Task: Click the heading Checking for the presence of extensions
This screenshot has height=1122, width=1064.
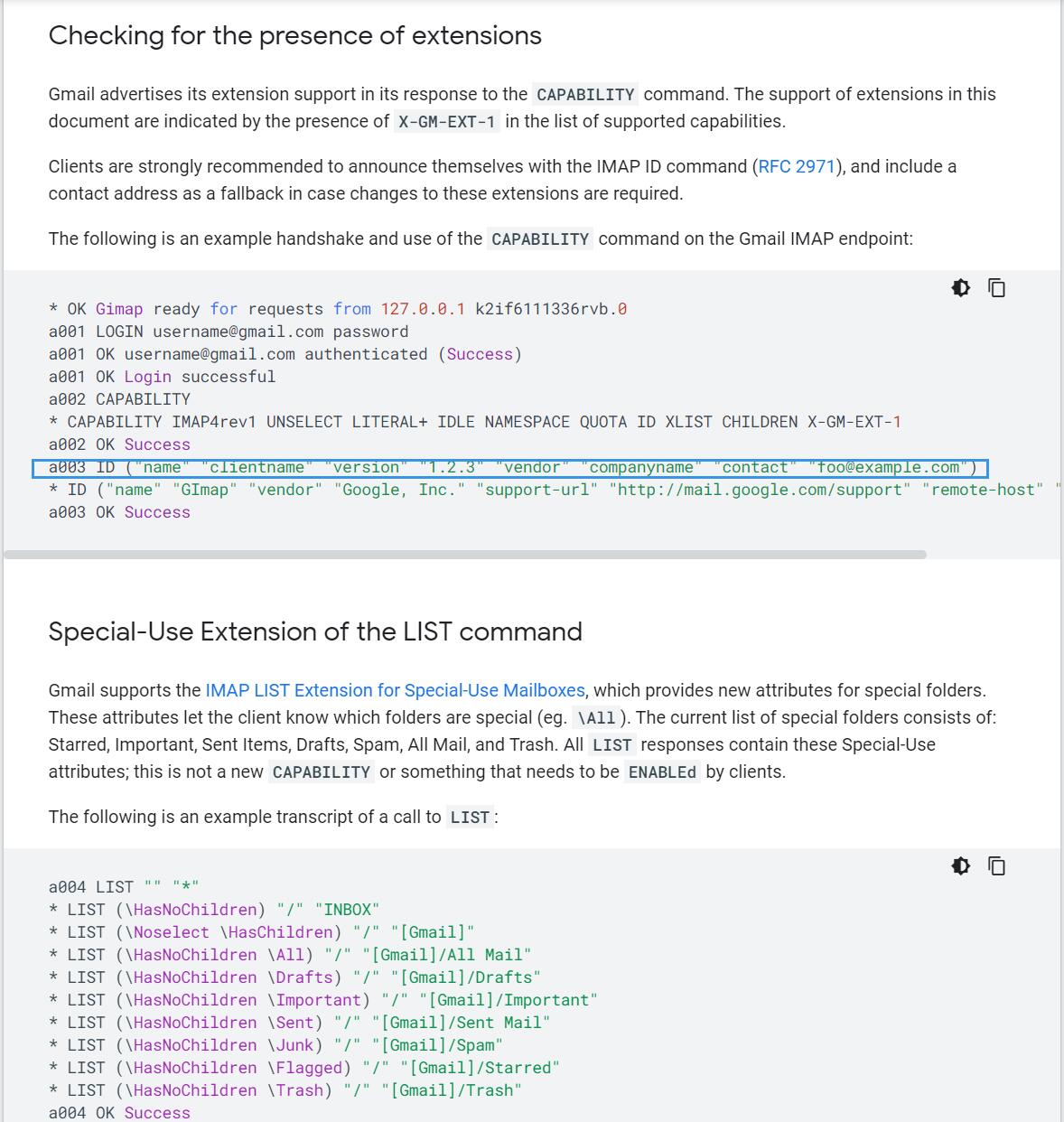Action: pos(295,36)
